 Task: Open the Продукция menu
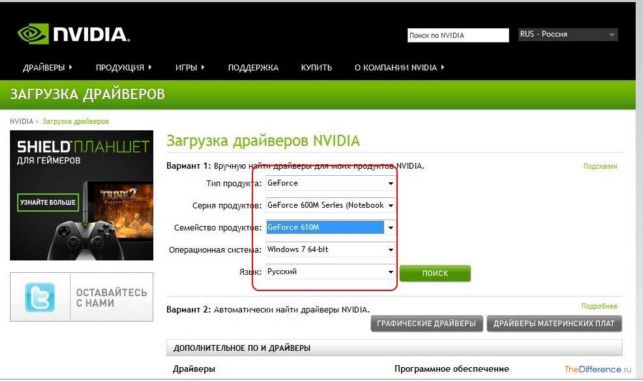click(123, 67)
